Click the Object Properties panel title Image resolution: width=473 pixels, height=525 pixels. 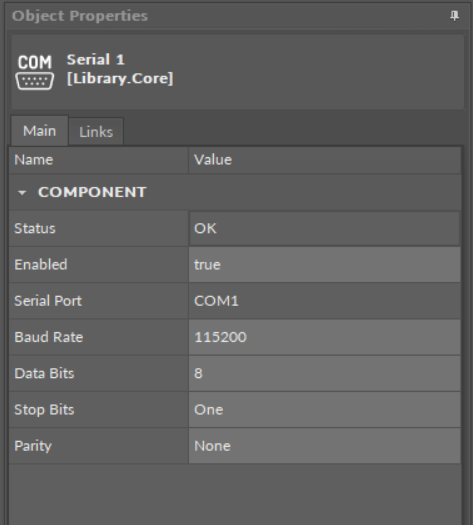pyautogui.click(x=80, y=16)
